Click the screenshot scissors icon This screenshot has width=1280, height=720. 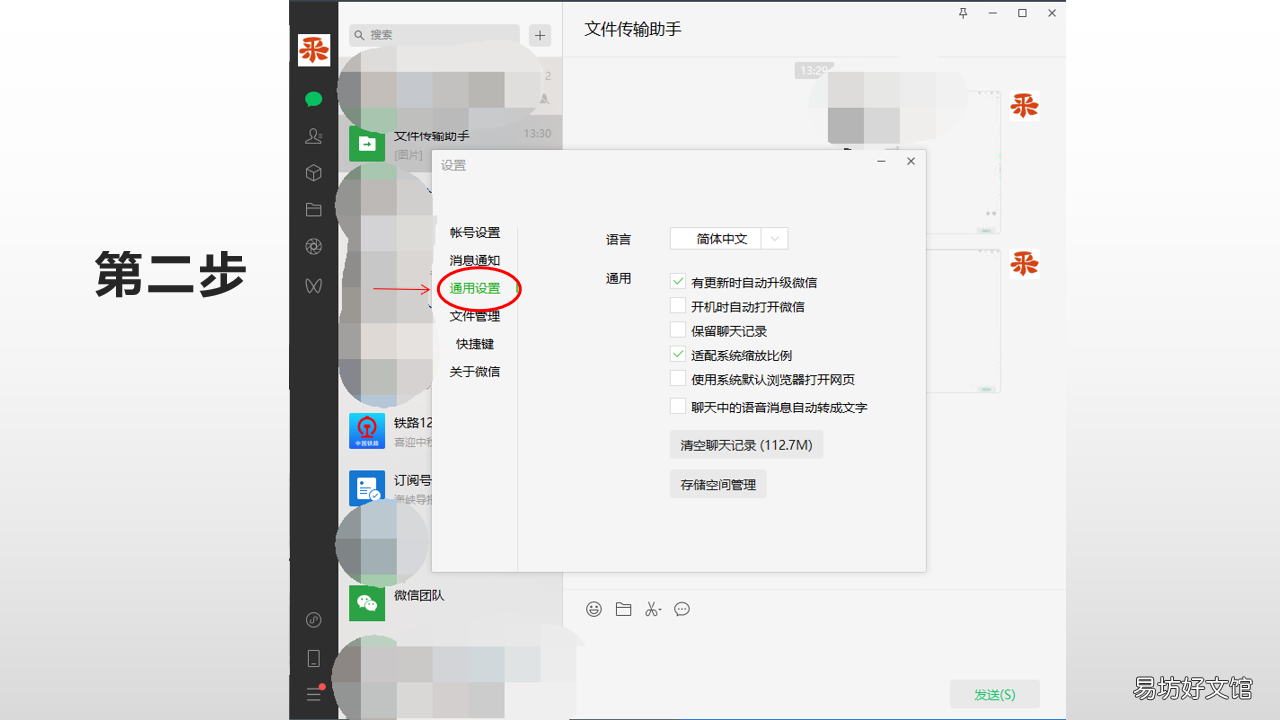[653, 609]
